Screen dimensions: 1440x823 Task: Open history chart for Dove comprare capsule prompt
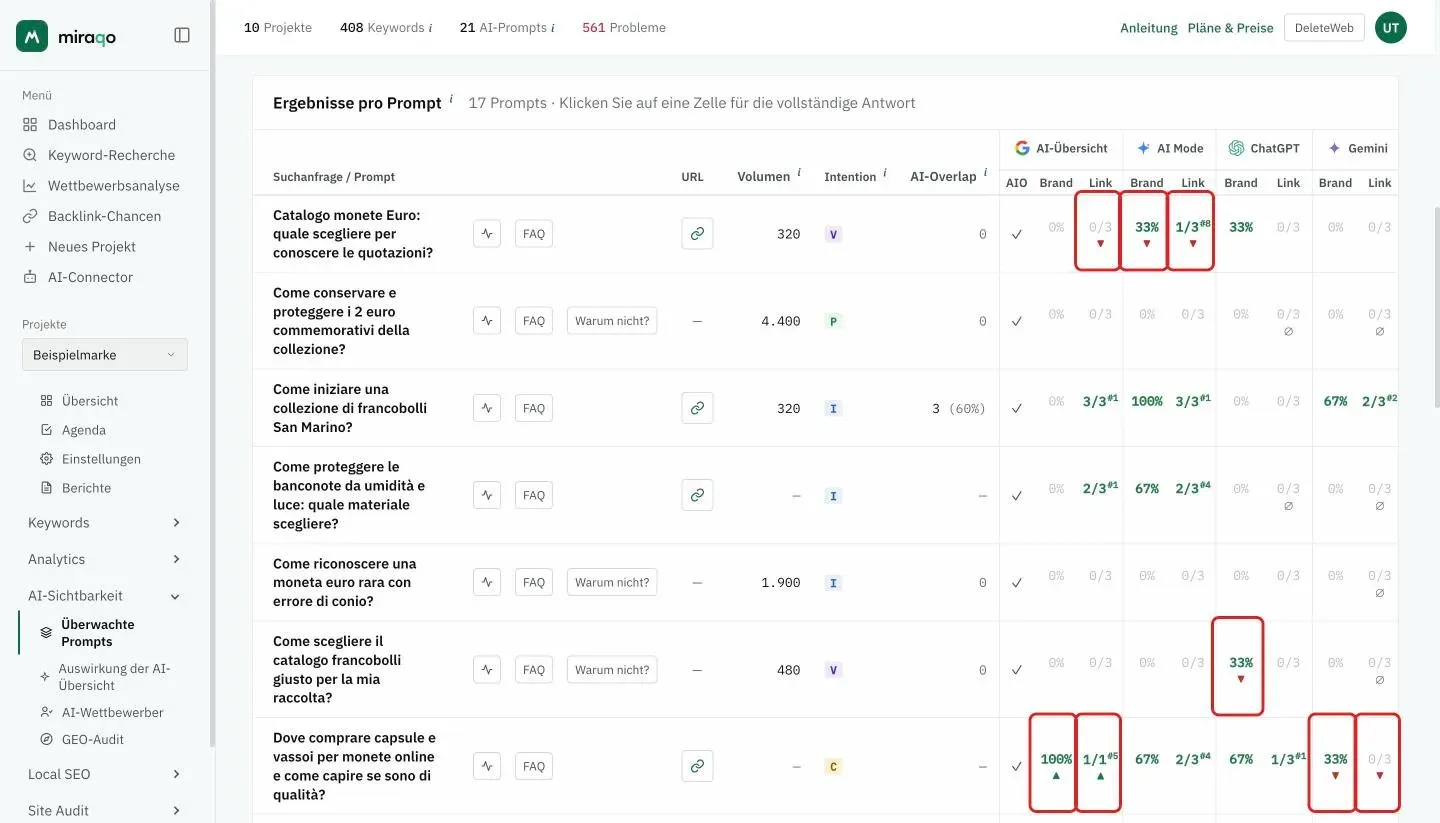[x=487, y=766]
